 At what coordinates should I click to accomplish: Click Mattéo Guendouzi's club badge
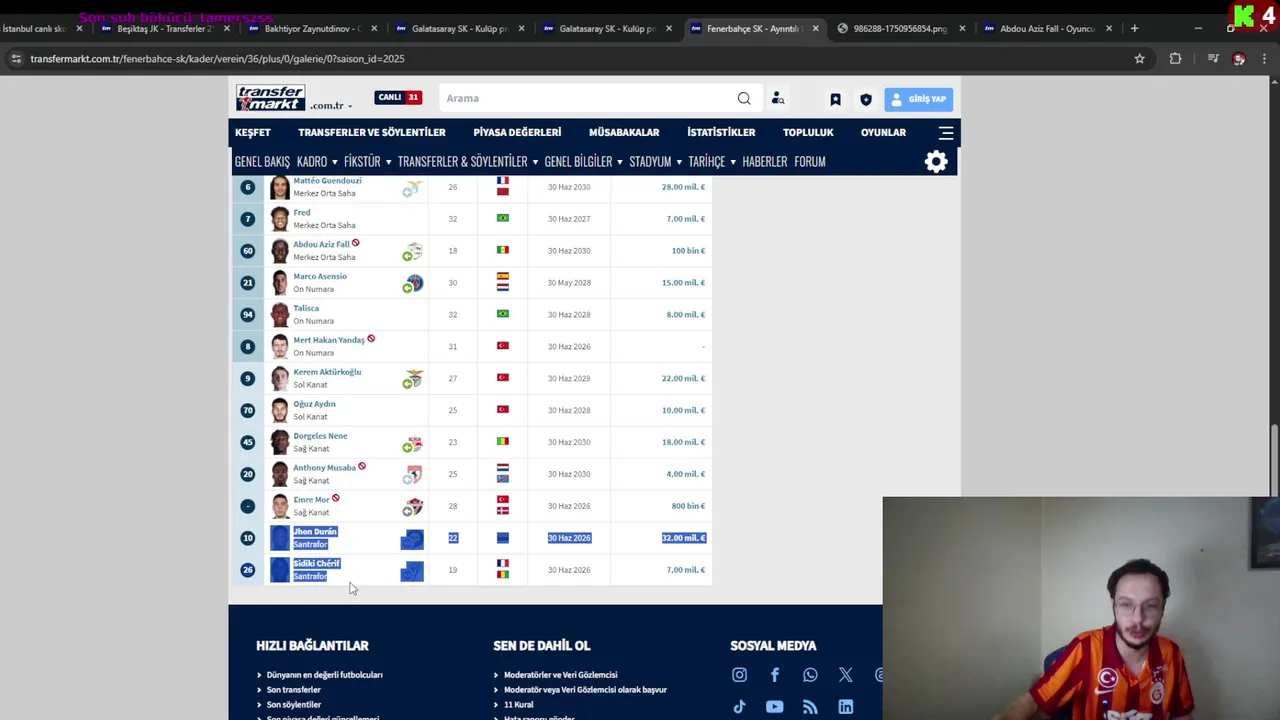pos(412,188)
